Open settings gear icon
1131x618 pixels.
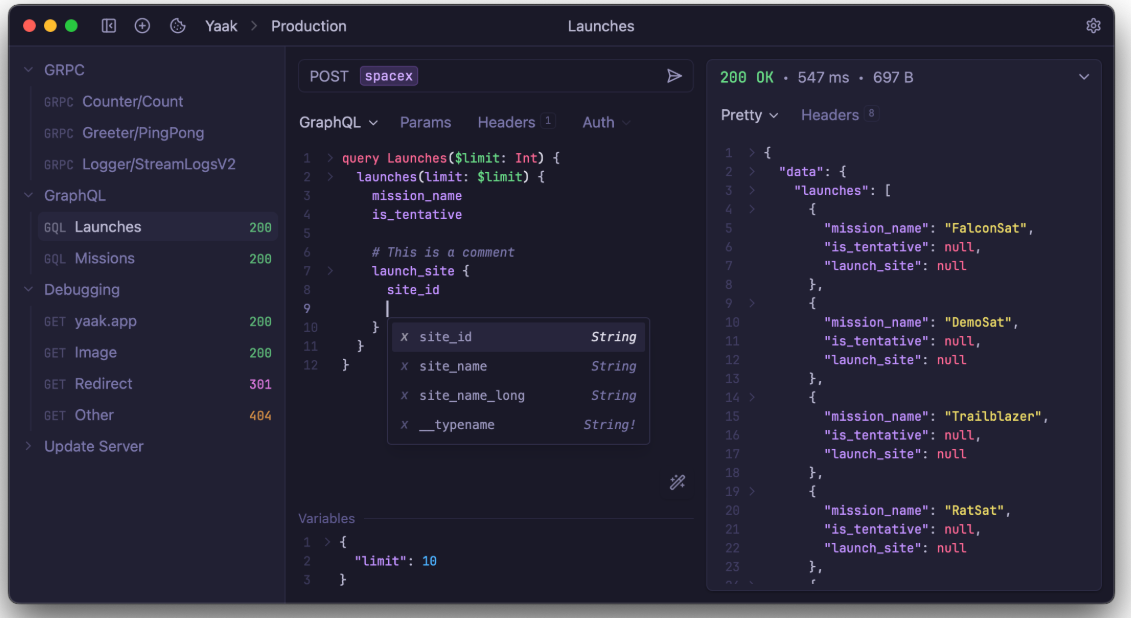tap(1093, 26)
